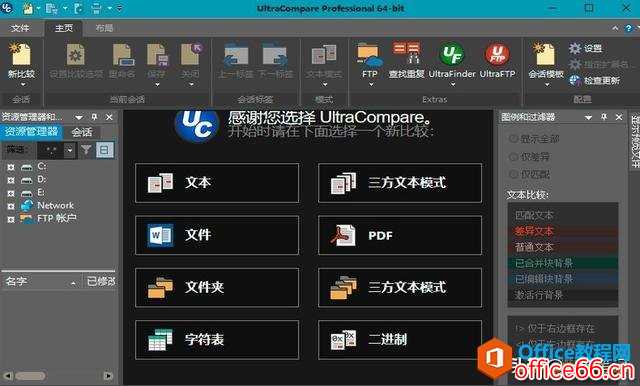Click the 重命名 rename icon
Image resolution: width=640 pixels, height=386 pixels.
coord(123,55)
